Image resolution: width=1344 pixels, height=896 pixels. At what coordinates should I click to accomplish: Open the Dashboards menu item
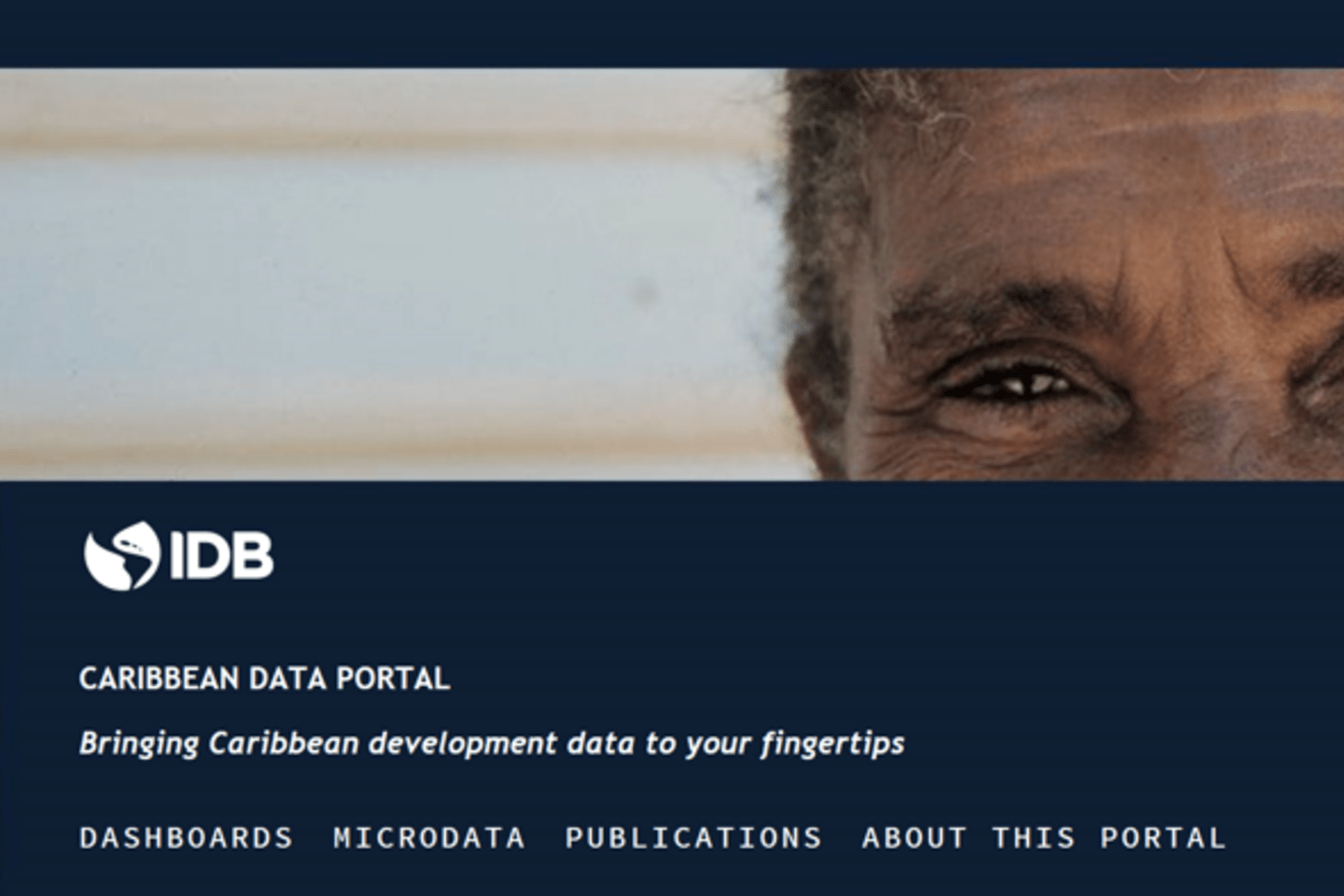[187, 837]
